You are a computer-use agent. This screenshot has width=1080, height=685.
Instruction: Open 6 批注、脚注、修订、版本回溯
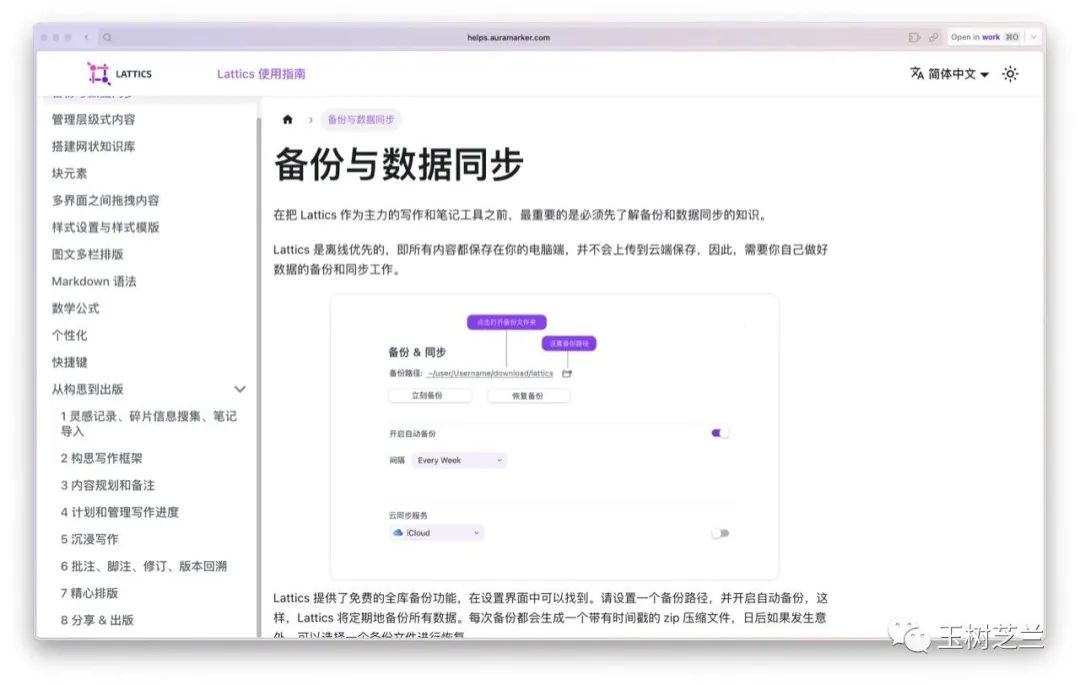pyautogui.click(x=144, y=566)
